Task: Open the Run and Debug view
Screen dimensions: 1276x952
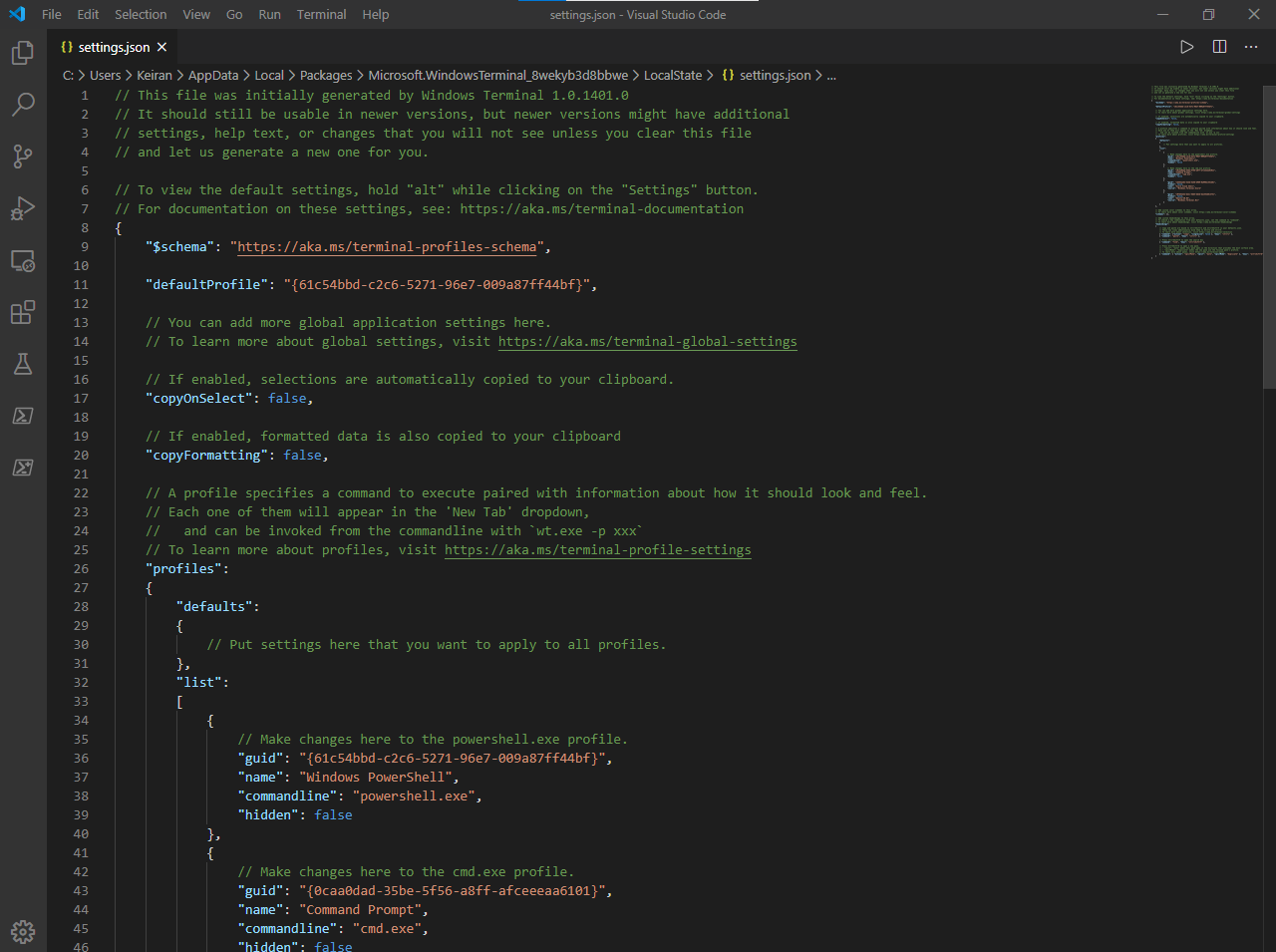Action: tap(23, 207)
